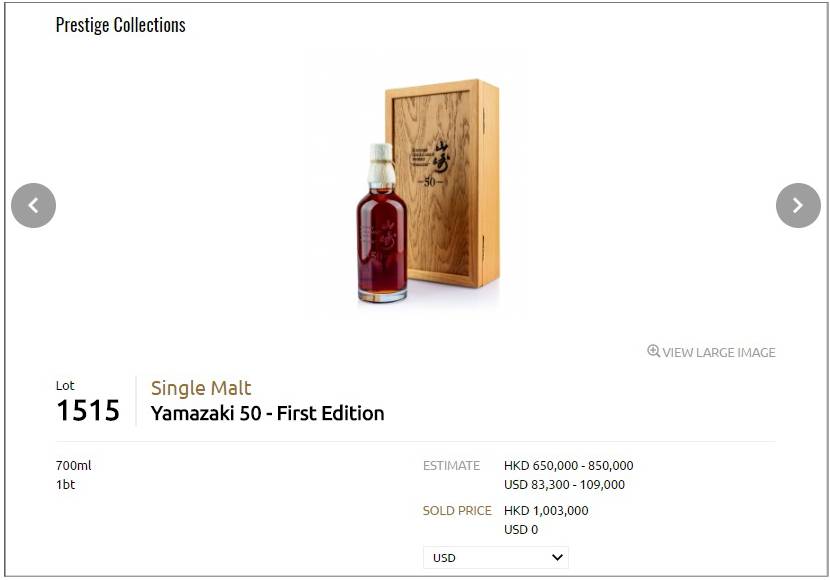Click the lot number 1515
This screenshot has width=830, height=580.
pyautogui.click(x=88, y=411)
